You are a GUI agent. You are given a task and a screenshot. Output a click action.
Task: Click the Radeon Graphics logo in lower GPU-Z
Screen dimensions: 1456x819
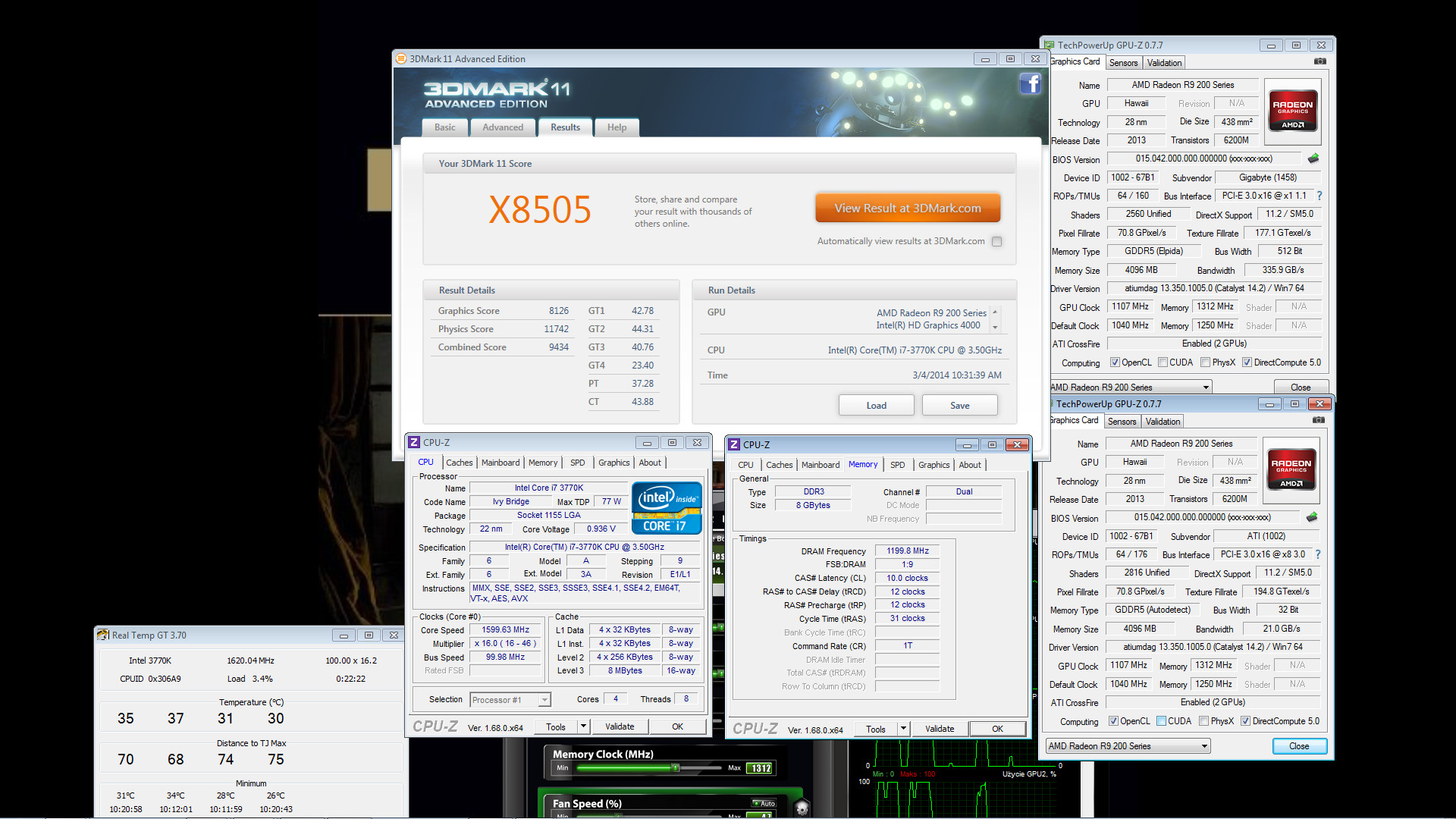pyautogui.click(x=1291, y=470)
